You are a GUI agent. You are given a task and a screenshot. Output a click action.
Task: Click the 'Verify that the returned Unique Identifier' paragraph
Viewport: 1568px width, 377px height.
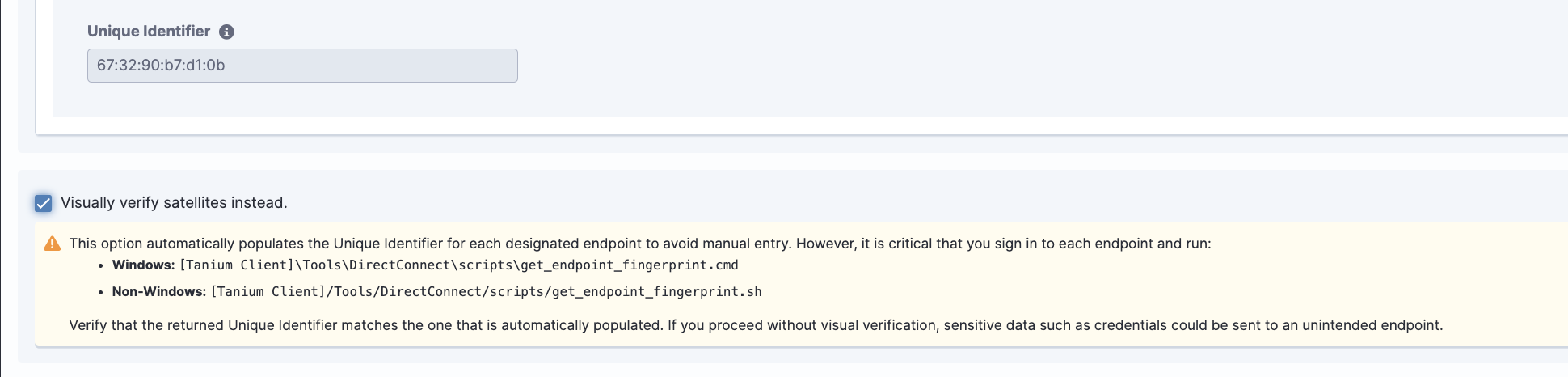coord(756,325)
